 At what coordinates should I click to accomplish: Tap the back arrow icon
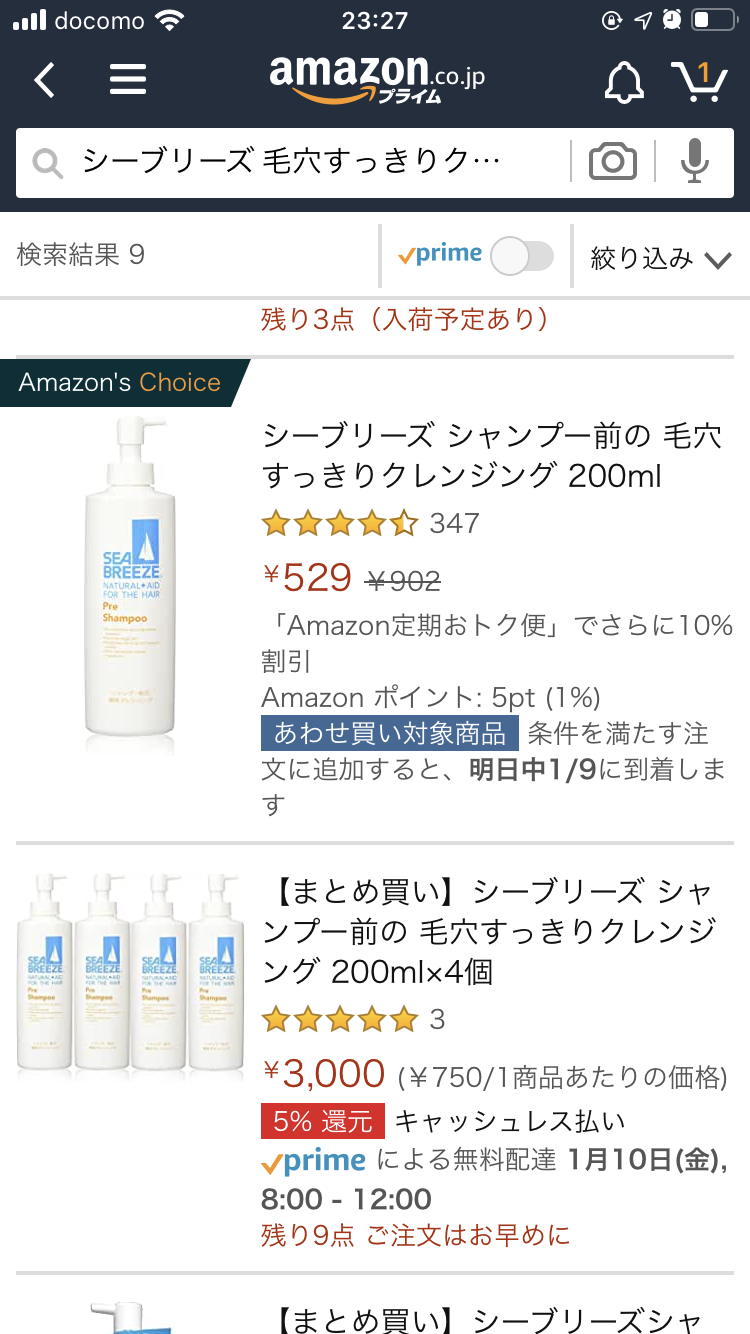point(44,80)
